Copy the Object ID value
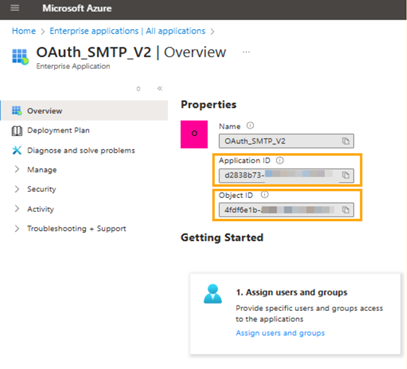The height and width of the screenshot is (369, 407). point(346,210)
